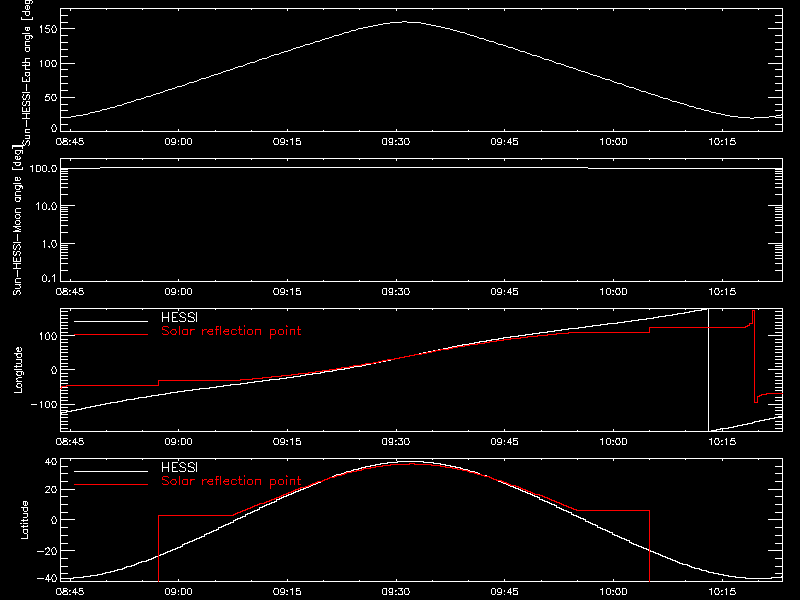
Task: Click 09:30 label below the Longitude plot
Action: [x=395, y=442]
